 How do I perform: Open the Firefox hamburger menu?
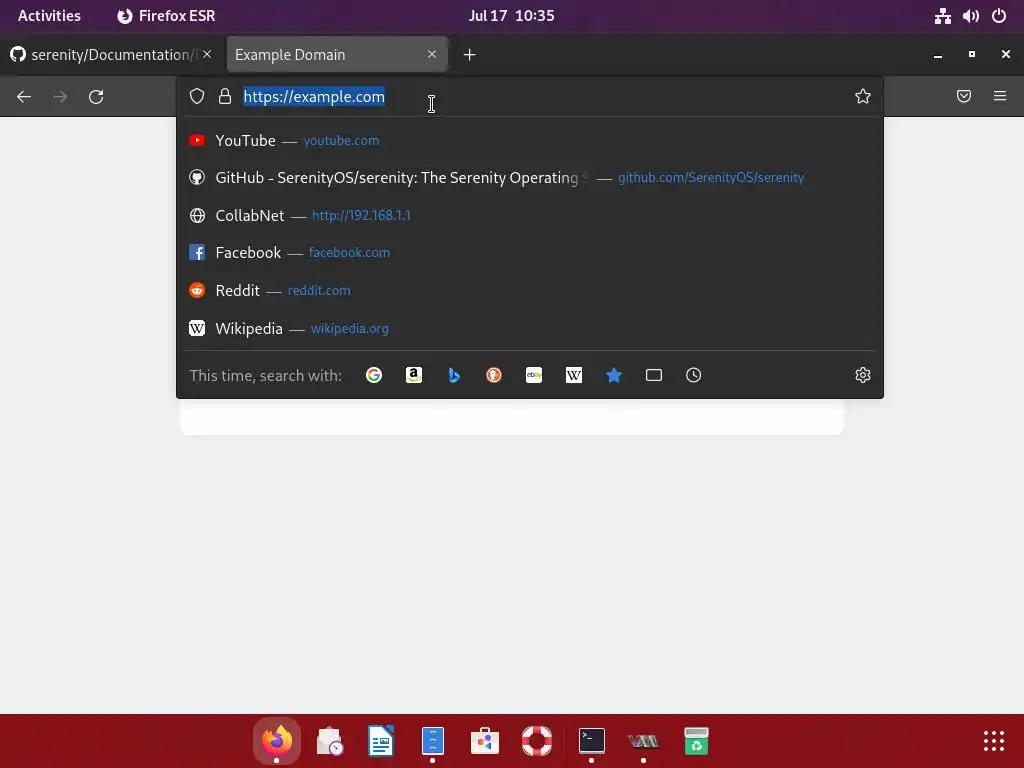tap(1000, 97)
